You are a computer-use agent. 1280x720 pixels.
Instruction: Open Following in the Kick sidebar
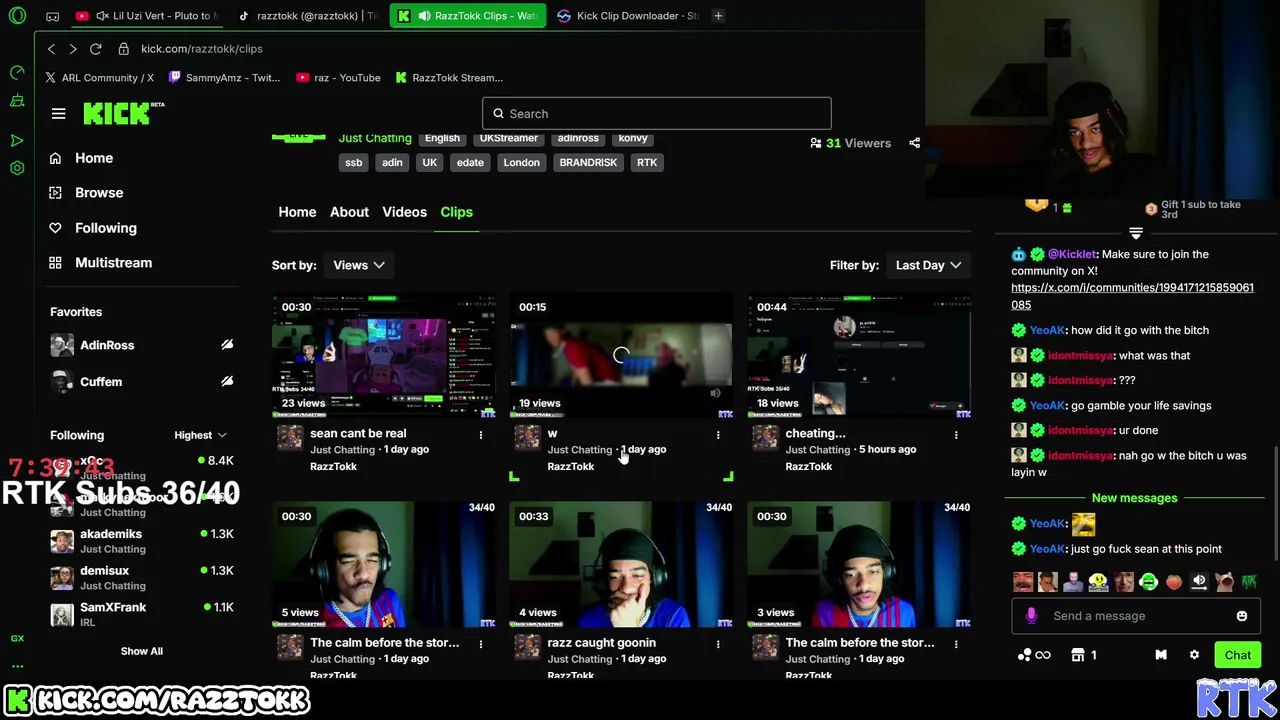(x=106, y=228)
